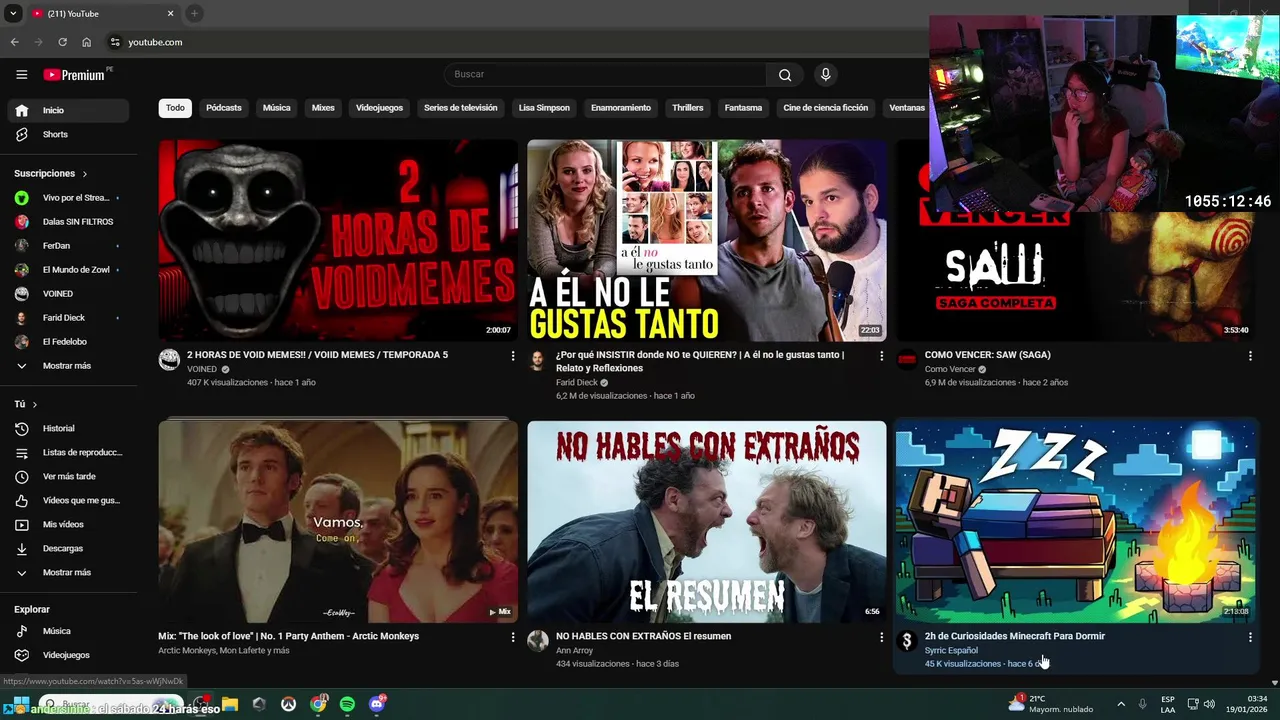
Task: Open the YouTube hamburger guide menu
Action: [x=21, y=74]
